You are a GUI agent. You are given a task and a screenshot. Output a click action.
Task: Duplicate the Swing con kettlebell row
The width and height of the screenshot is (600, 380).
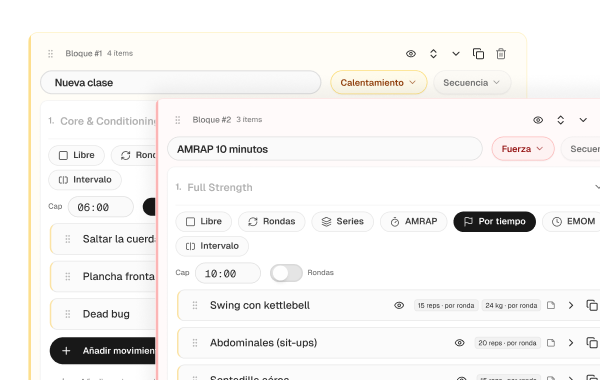coord(592,305)
